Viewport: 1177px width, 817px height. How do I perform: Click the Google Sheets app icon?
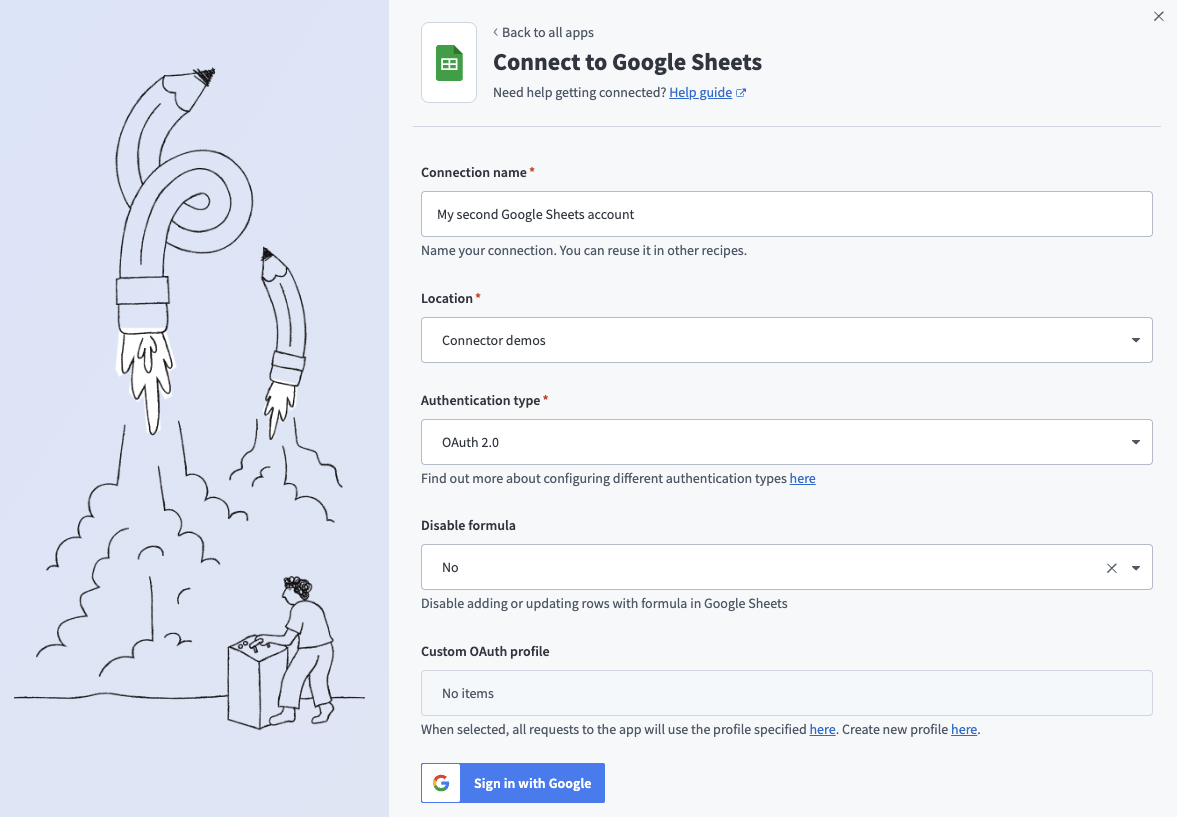[448, 62]
